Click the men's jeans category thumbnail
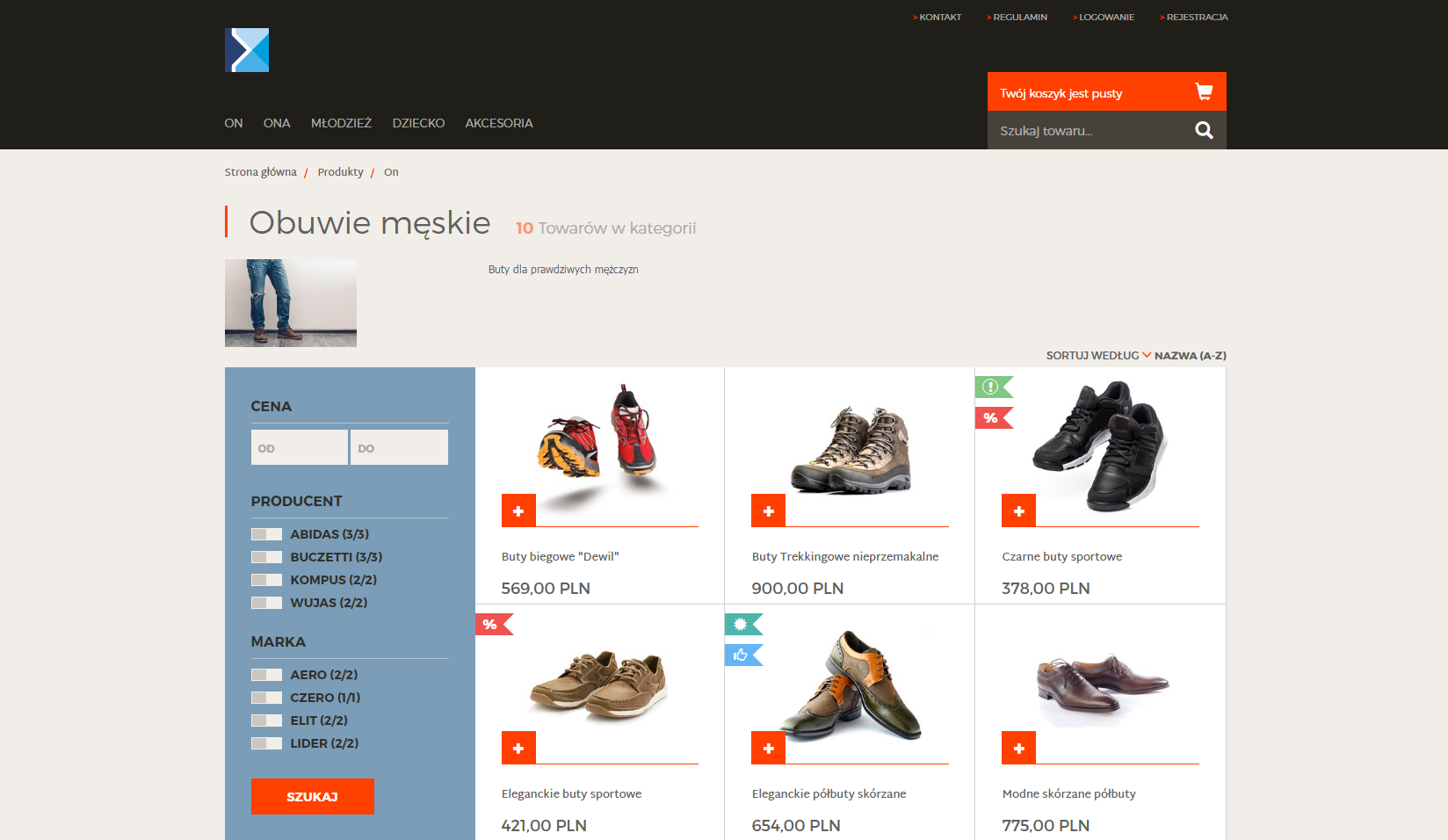1448x840 pixels. coord(291,303)
